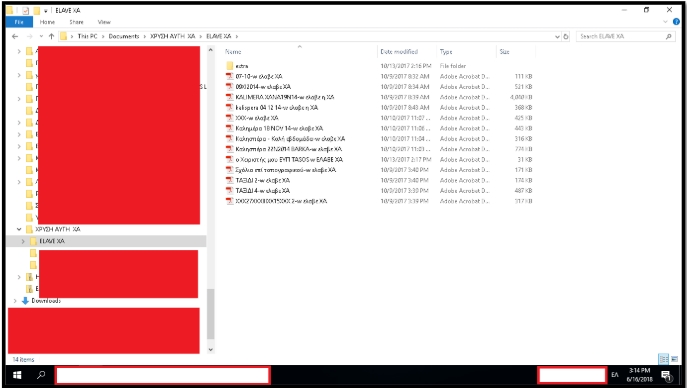This screenshot has width=687, height=388.
Task: Select the PDF icon of KALIMERA XANA file
Action: click(230, 97)
